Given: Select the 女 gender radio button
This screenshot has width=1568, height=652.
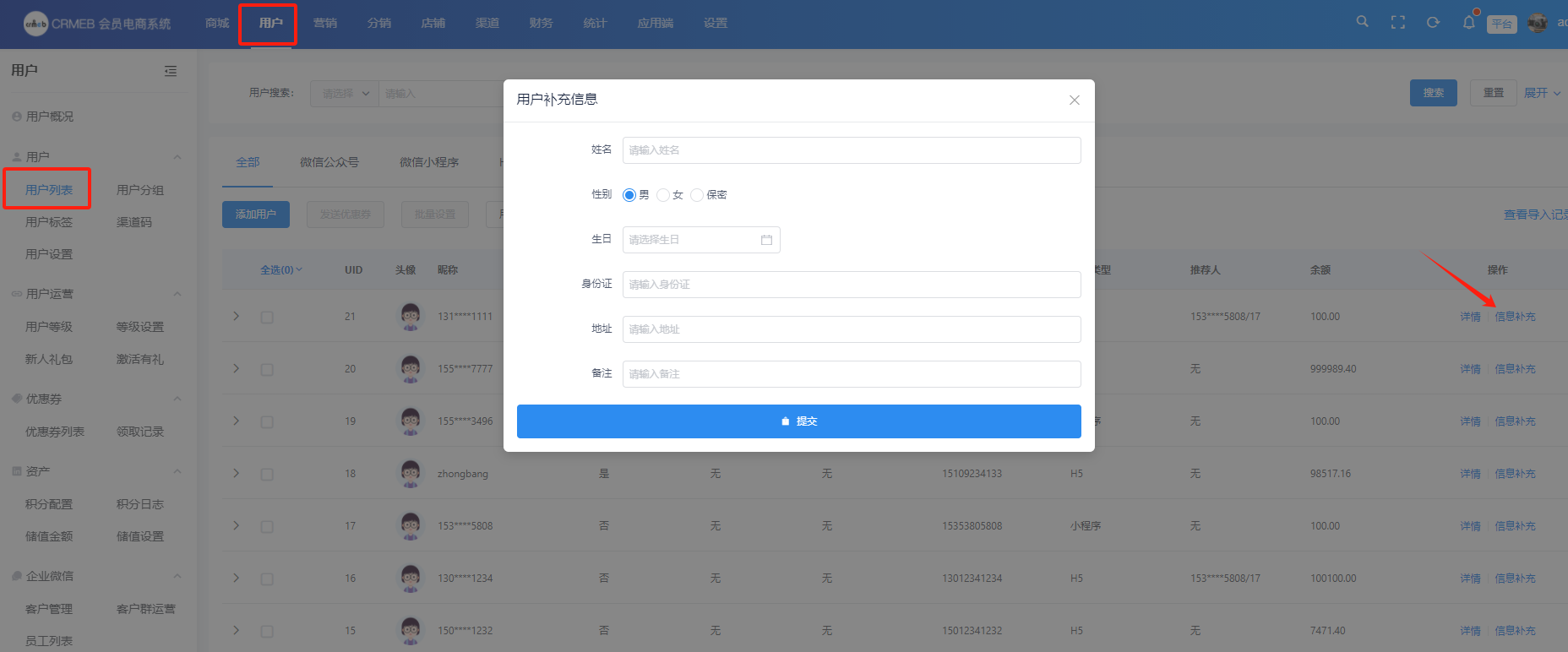Looking at the screenshot, I should (663, 195).
